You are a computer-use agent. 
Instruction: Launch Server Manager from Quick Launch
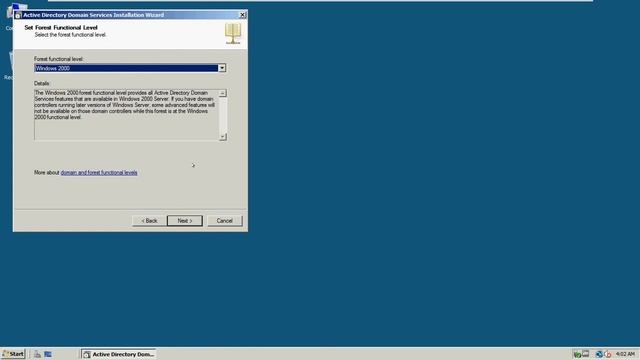[x=37, y=354]
